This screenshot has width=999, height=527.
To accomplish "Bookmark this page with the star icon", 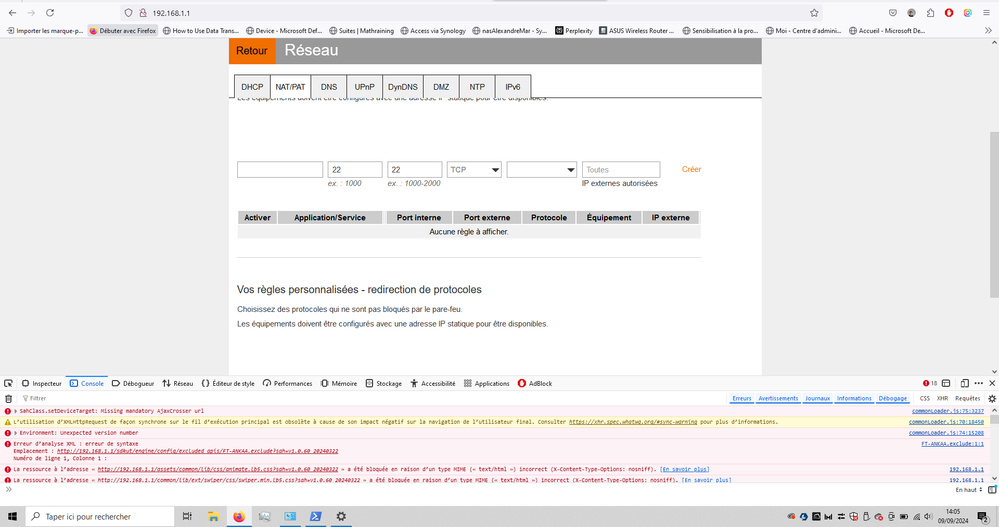I will click(814, 13).
